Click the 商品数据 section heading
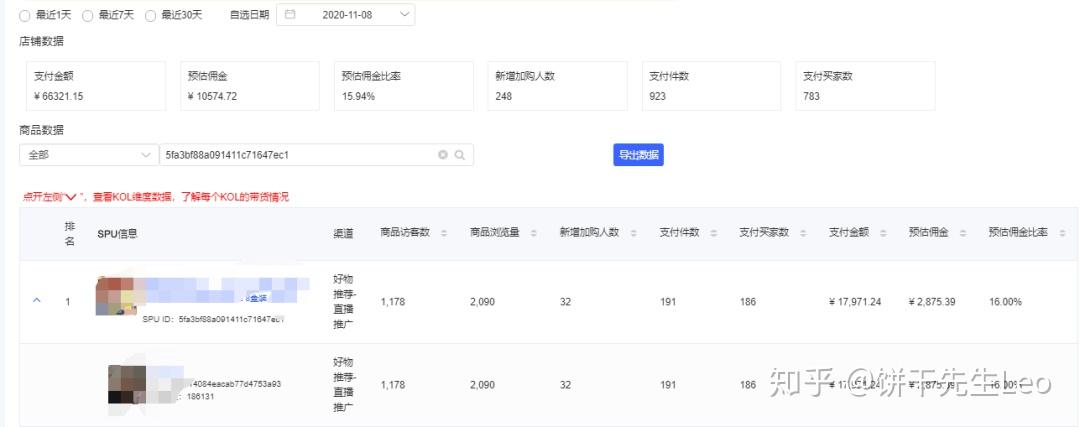The height and width of the screenshot is (427, 1080). click(41, 130)
